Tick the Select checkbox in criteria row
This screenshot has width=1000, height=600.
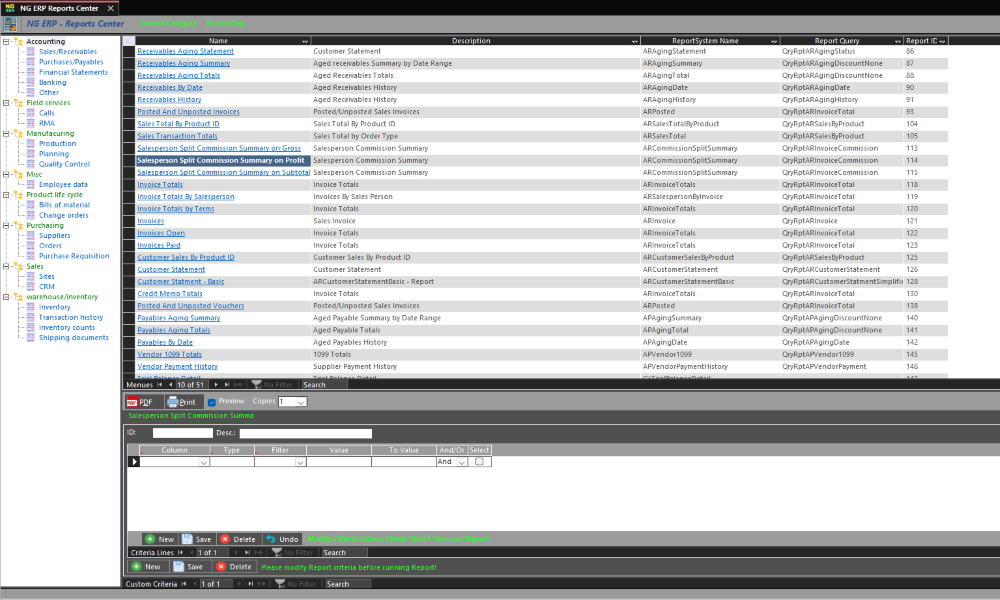[479, 462]
